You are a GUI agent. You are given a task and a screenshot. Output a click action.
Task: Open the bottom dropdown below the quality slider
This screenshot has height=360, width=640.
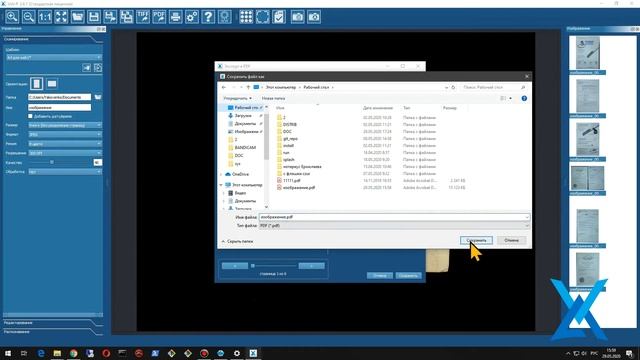pos(65,172)
